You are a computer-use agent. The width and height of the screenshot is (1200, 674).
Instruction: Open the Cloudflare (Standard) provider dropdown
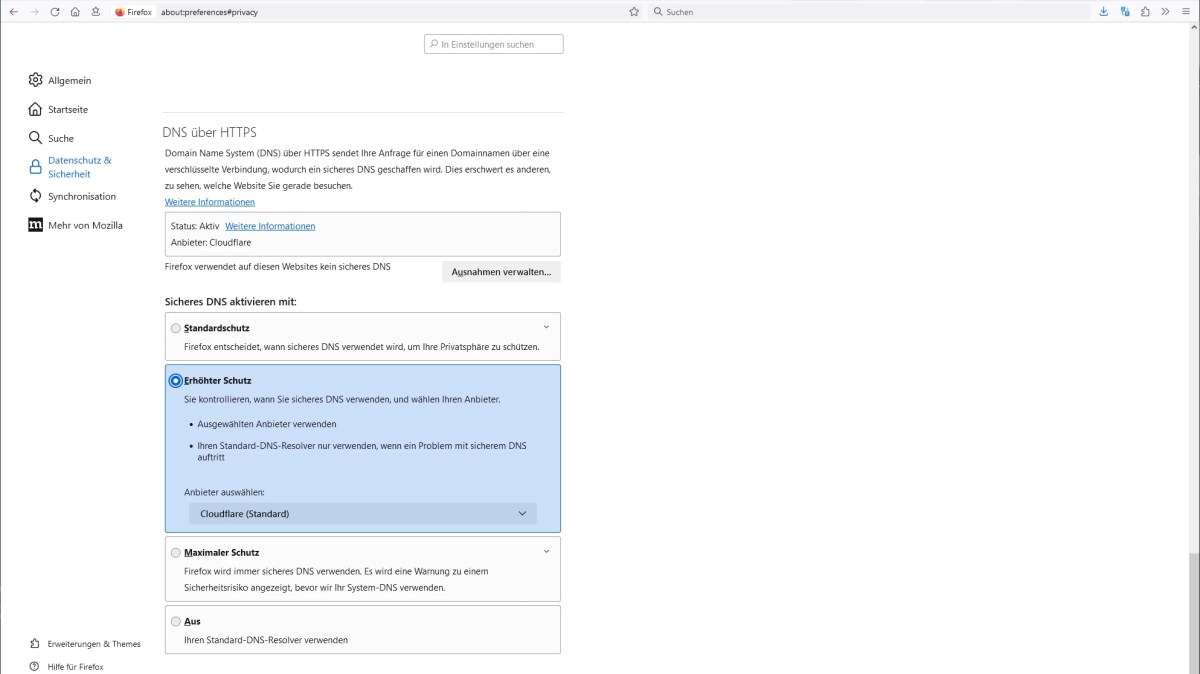click(x=363, y=514)
